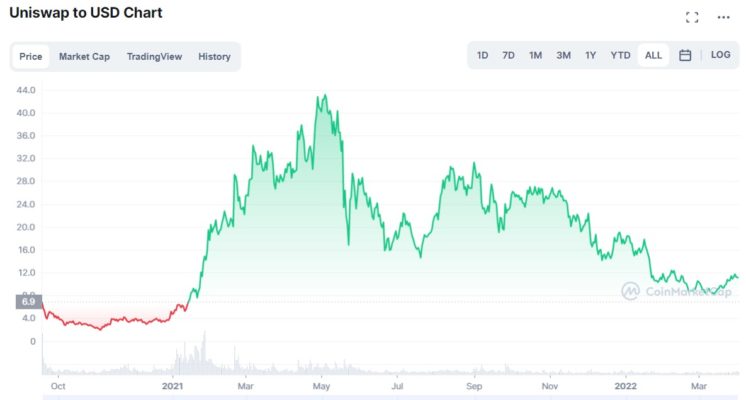Toggle the LOG scale button
The image size is (746, 400).
click(x=721, y=55)
